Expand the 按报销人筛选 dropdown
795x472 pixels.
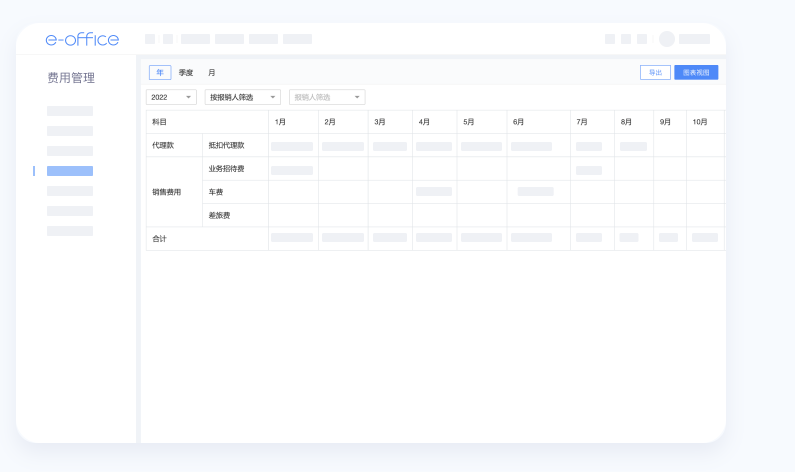coord(242,97)
